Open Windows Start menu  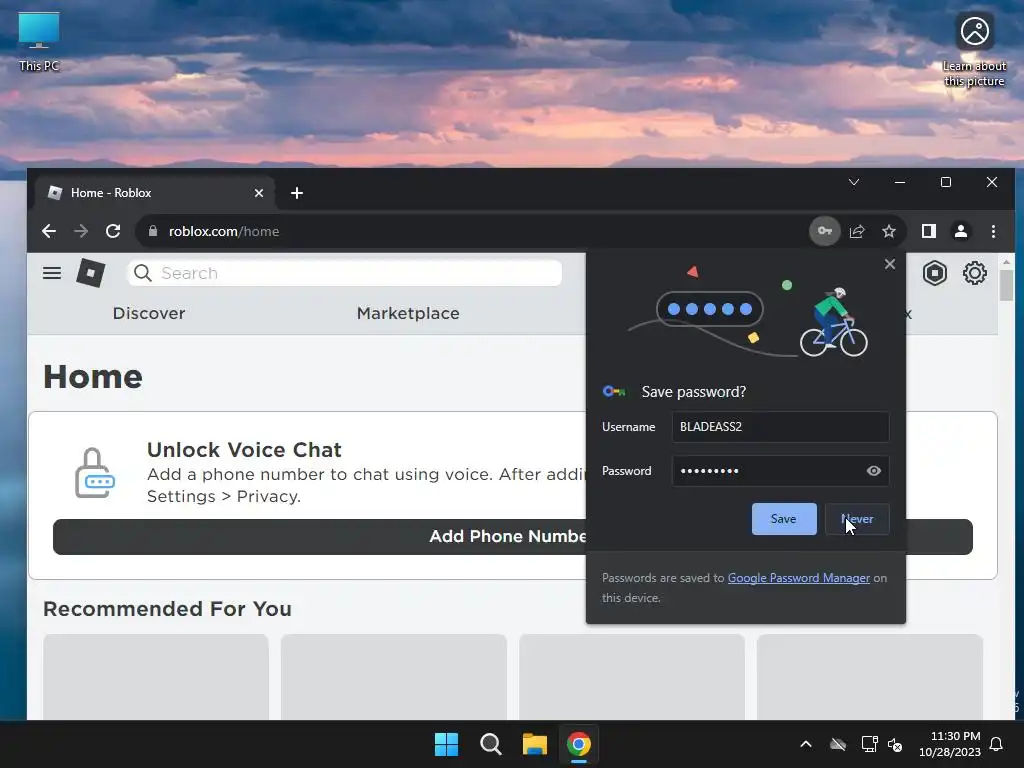coord(447,744)
